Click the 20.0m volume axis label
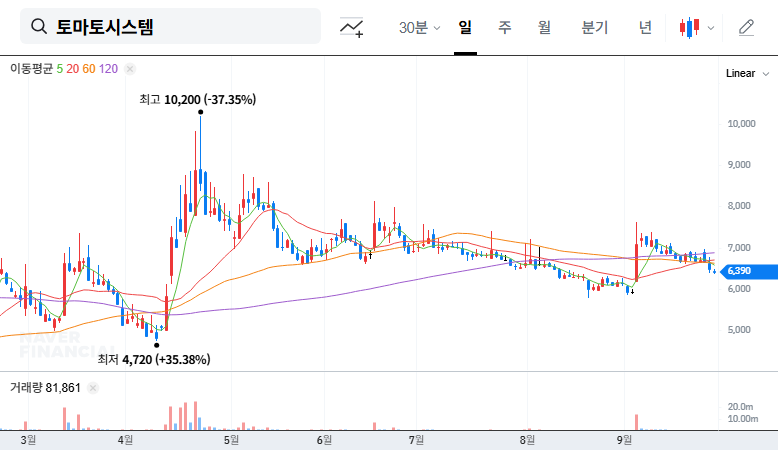778x450 pixels. point(740,407)
